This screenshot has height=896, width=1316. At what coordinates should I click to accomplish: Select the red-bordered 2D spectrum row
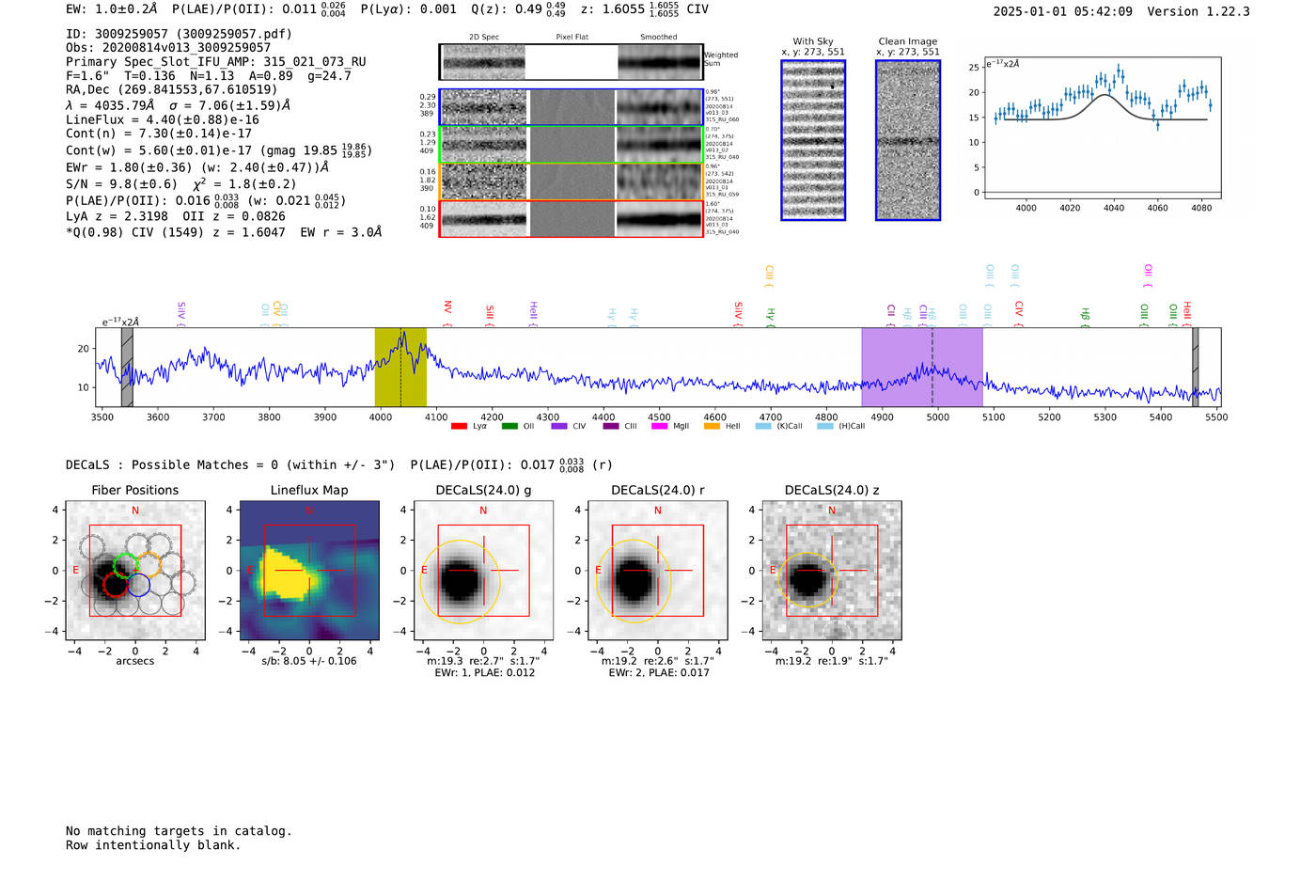click(x=571, y=219)
